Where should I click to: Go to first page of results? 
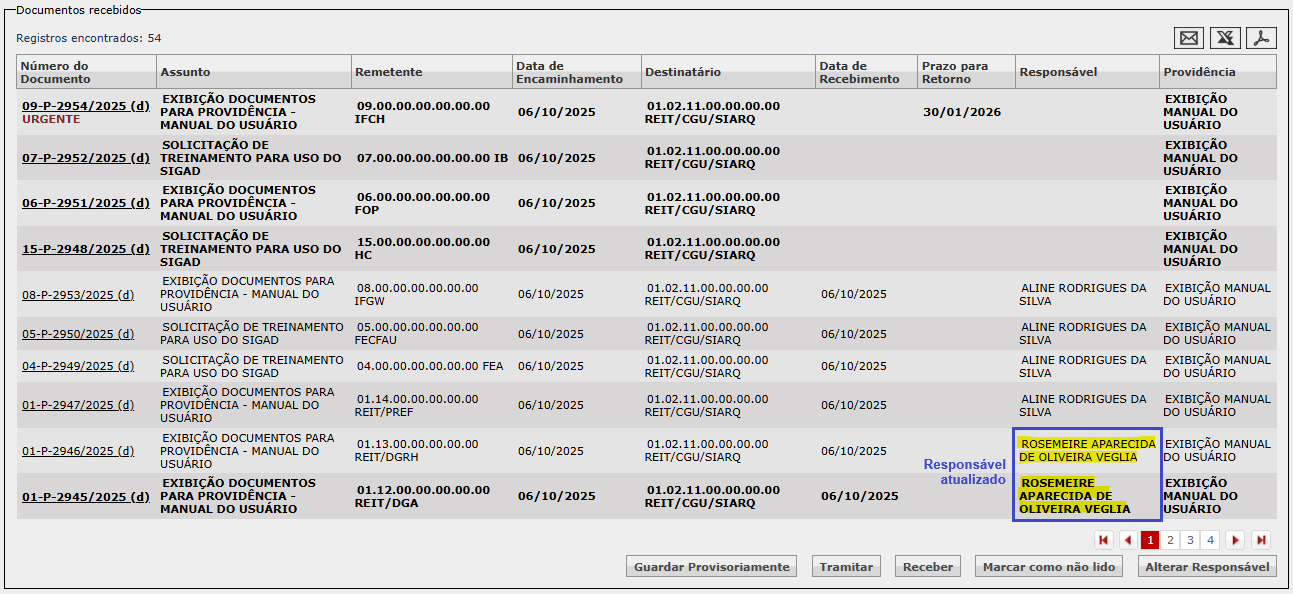pos(1104,540)
